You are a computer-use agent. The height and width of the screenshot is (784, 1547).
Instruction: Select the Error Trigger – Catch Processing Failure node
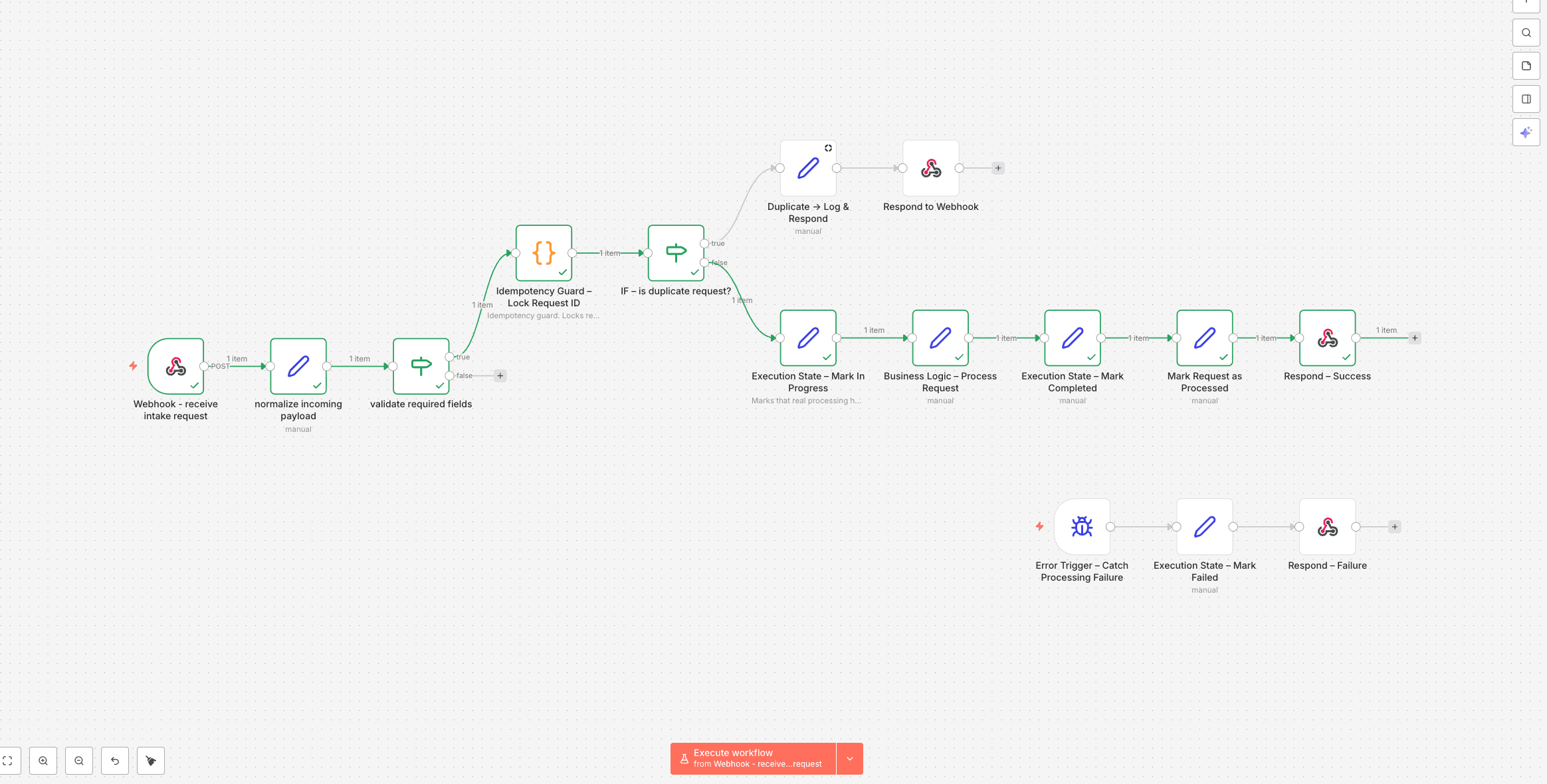click(x=1082, y=526)
